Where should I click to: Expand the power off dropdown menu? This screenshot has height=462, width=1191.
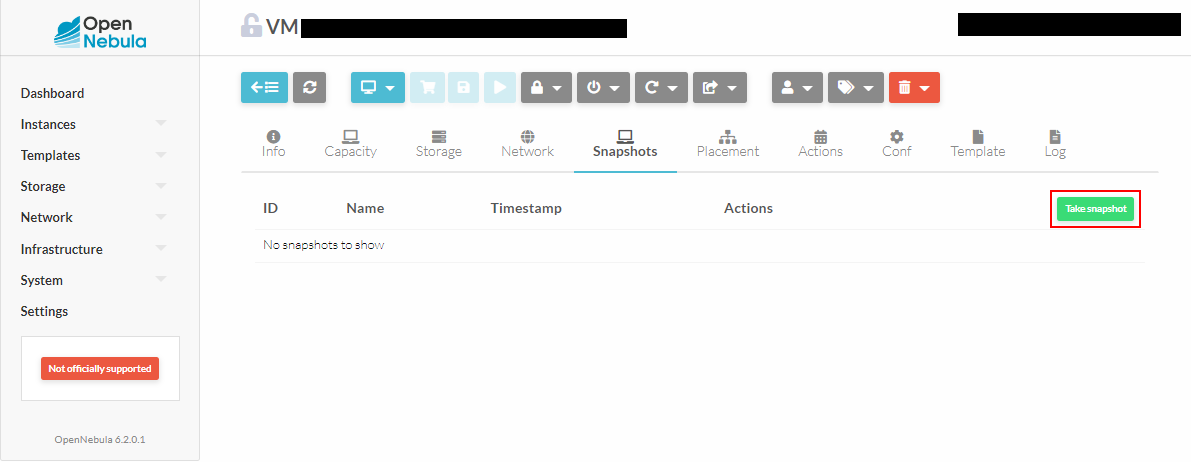coord(603,87)
